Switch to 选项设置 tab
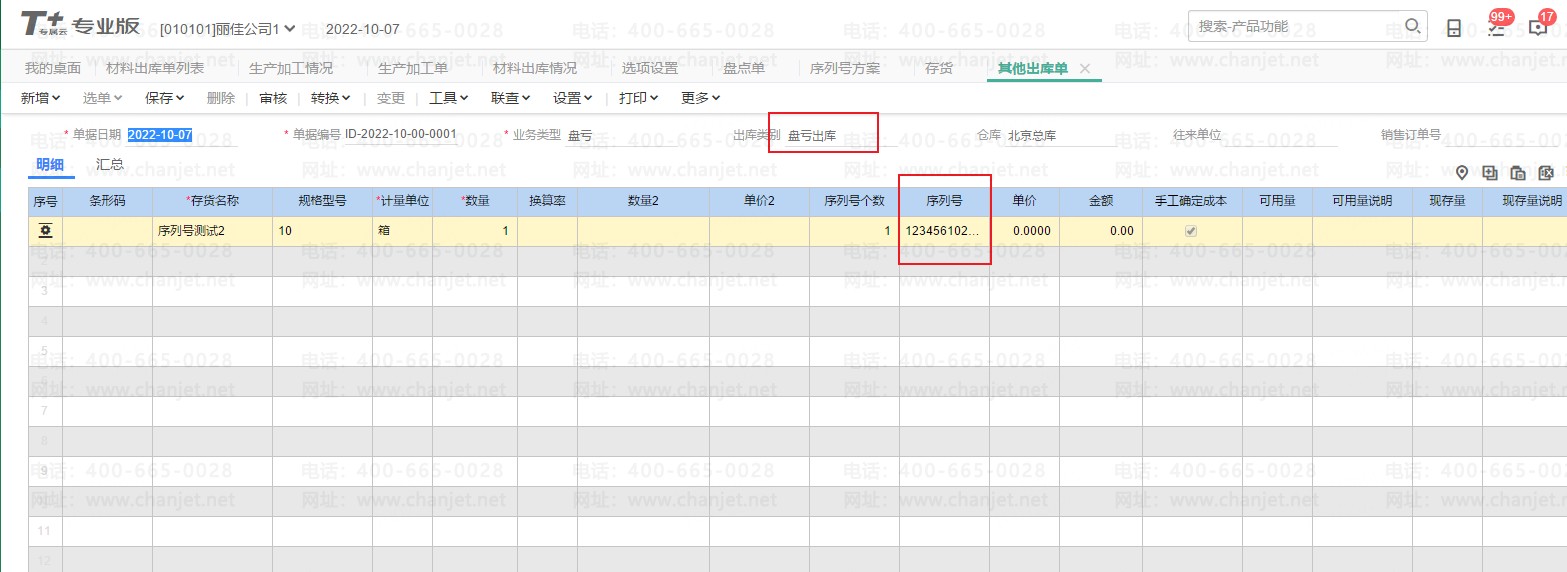 click(650, 68)
